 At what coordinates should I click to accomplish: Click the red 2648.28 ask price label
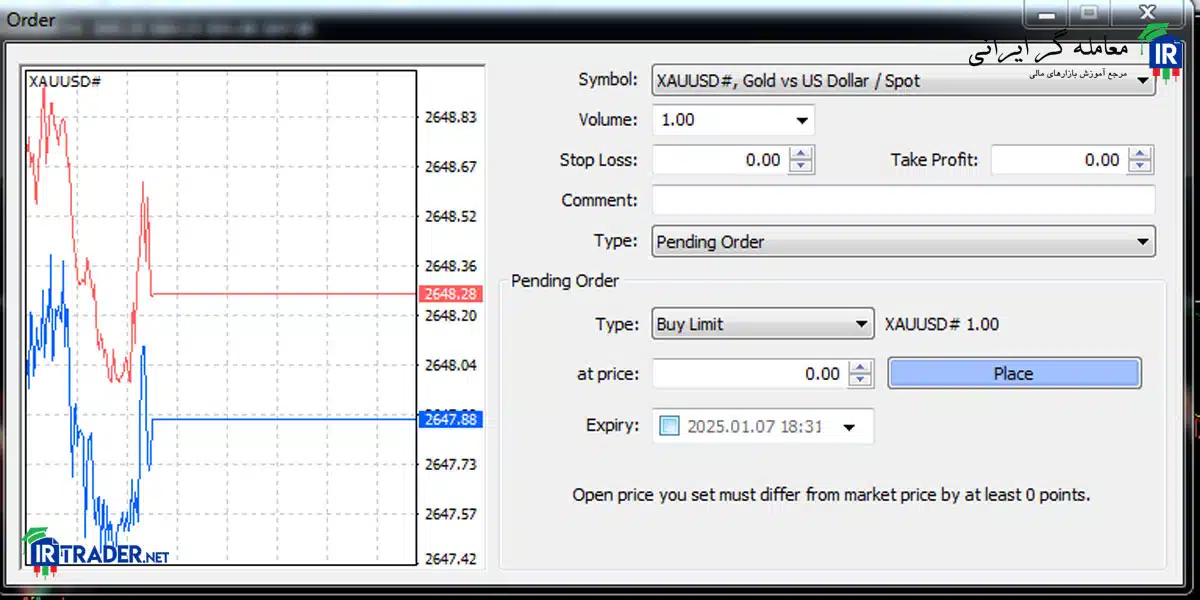[x=452, y=293]
